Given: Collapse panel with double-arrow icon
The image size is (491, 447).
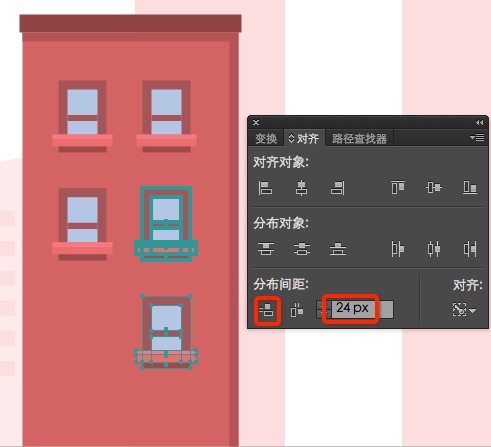Looking at the screenshot, I should (479, 123).
